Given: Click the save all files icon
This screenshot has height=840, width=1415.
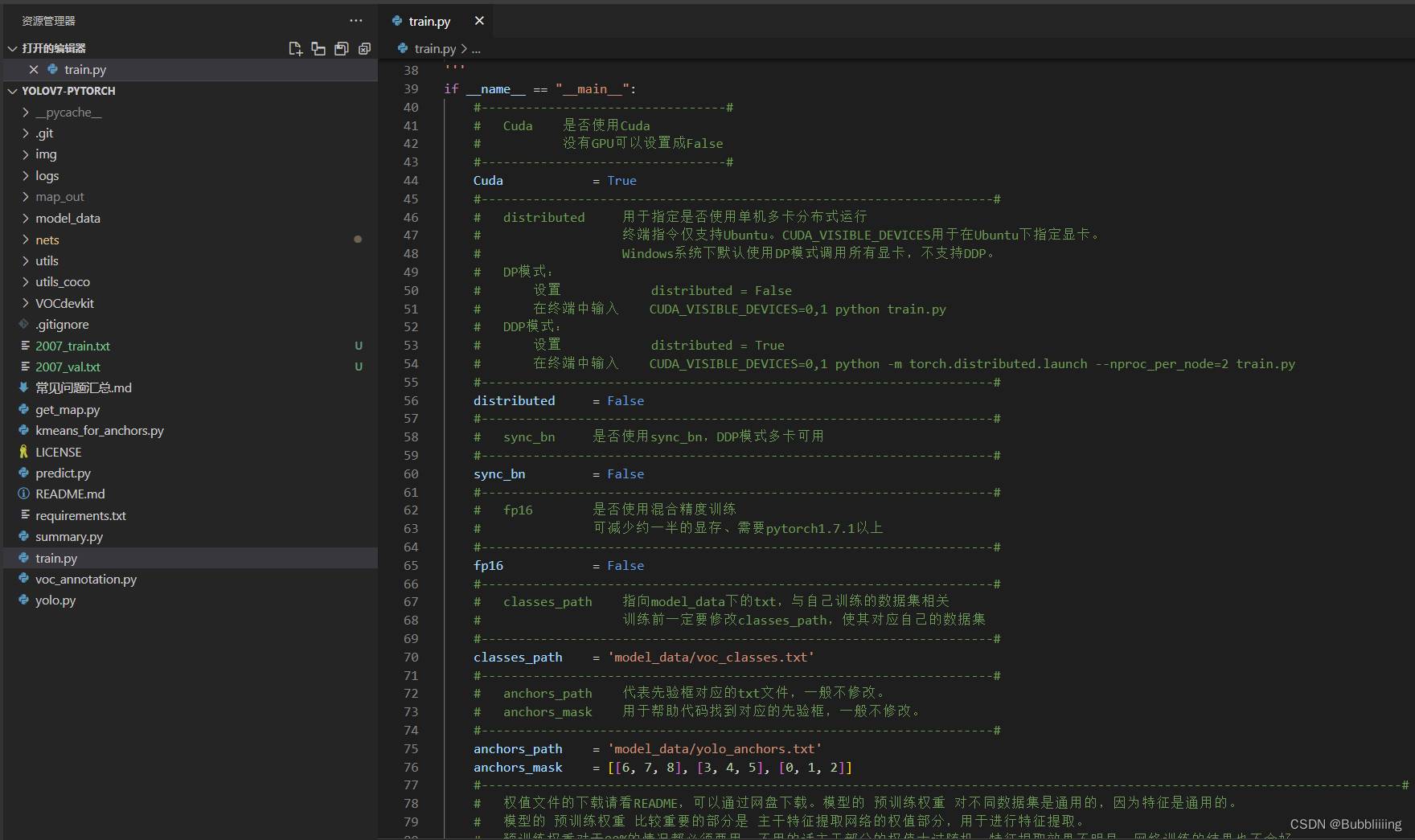Looking at the screenshot, I should [x=342, y=49].
